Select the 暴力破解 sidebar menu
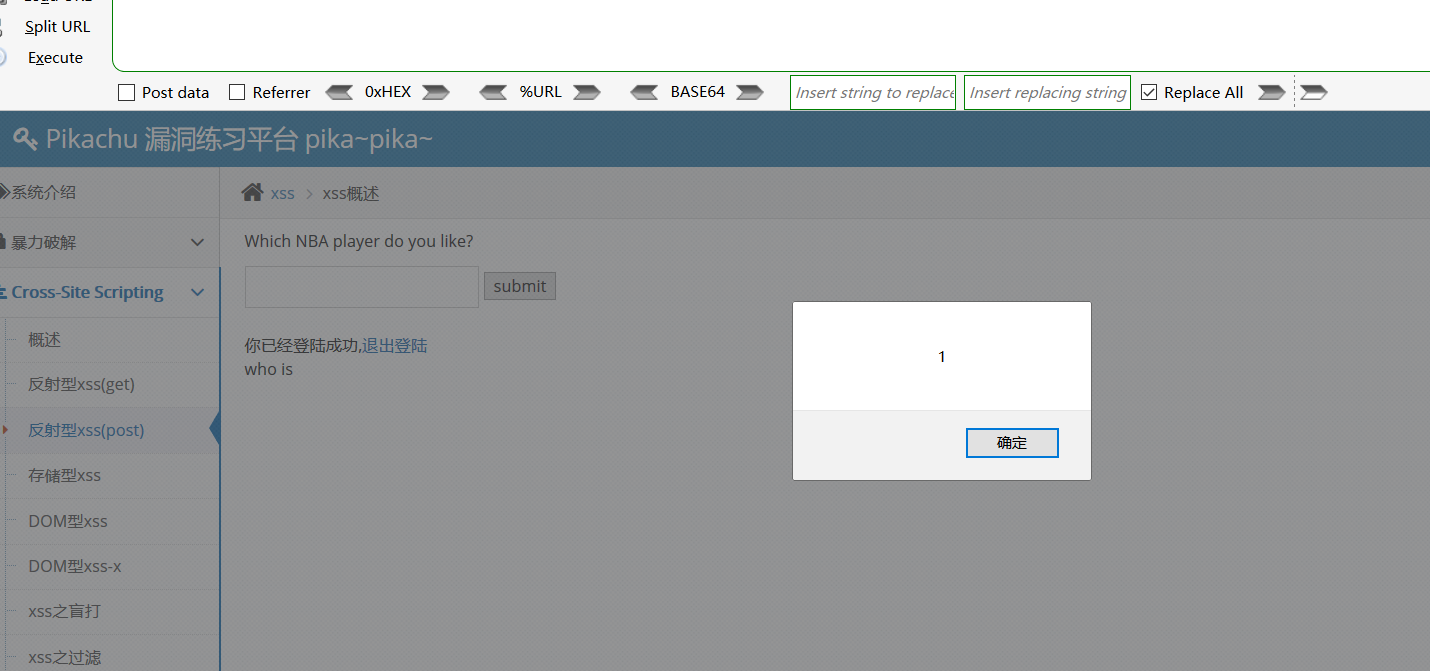The image size is (1430, 671). coord(110,242)
